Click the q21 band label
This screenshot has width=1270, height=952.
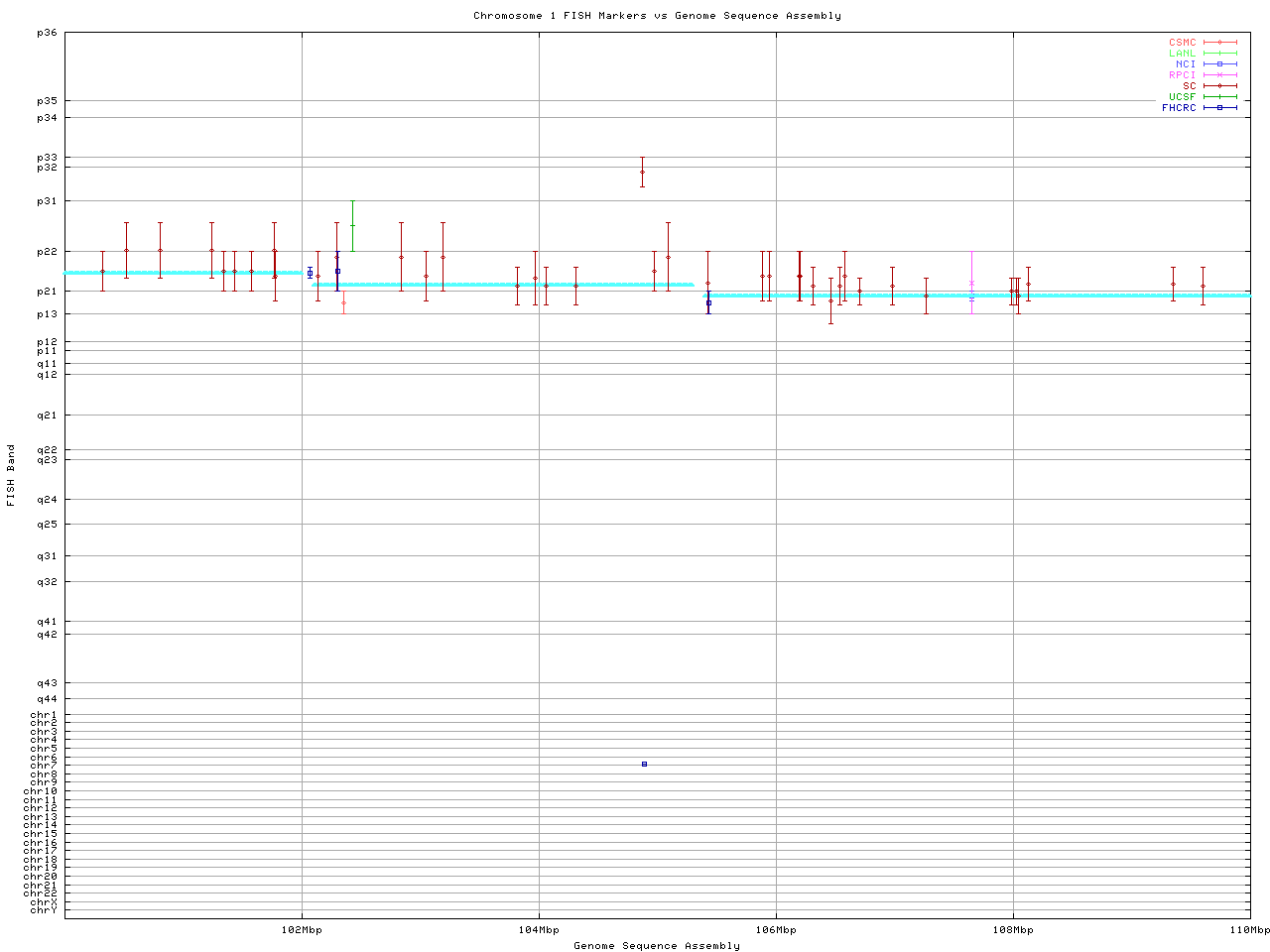tap(47, 416)
